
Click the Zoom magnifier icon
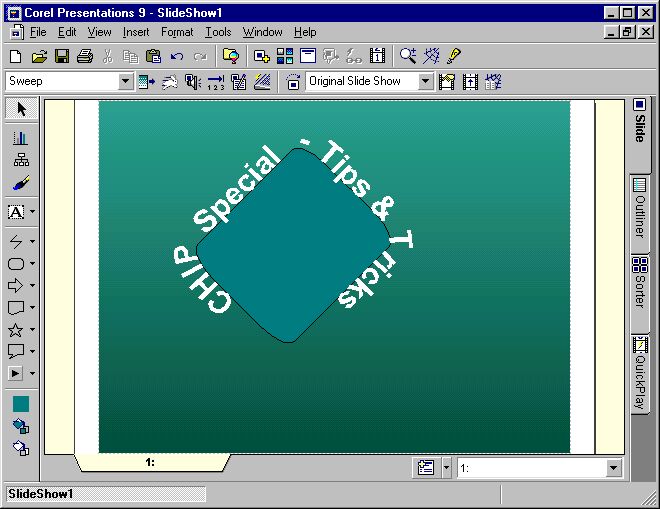408,56
